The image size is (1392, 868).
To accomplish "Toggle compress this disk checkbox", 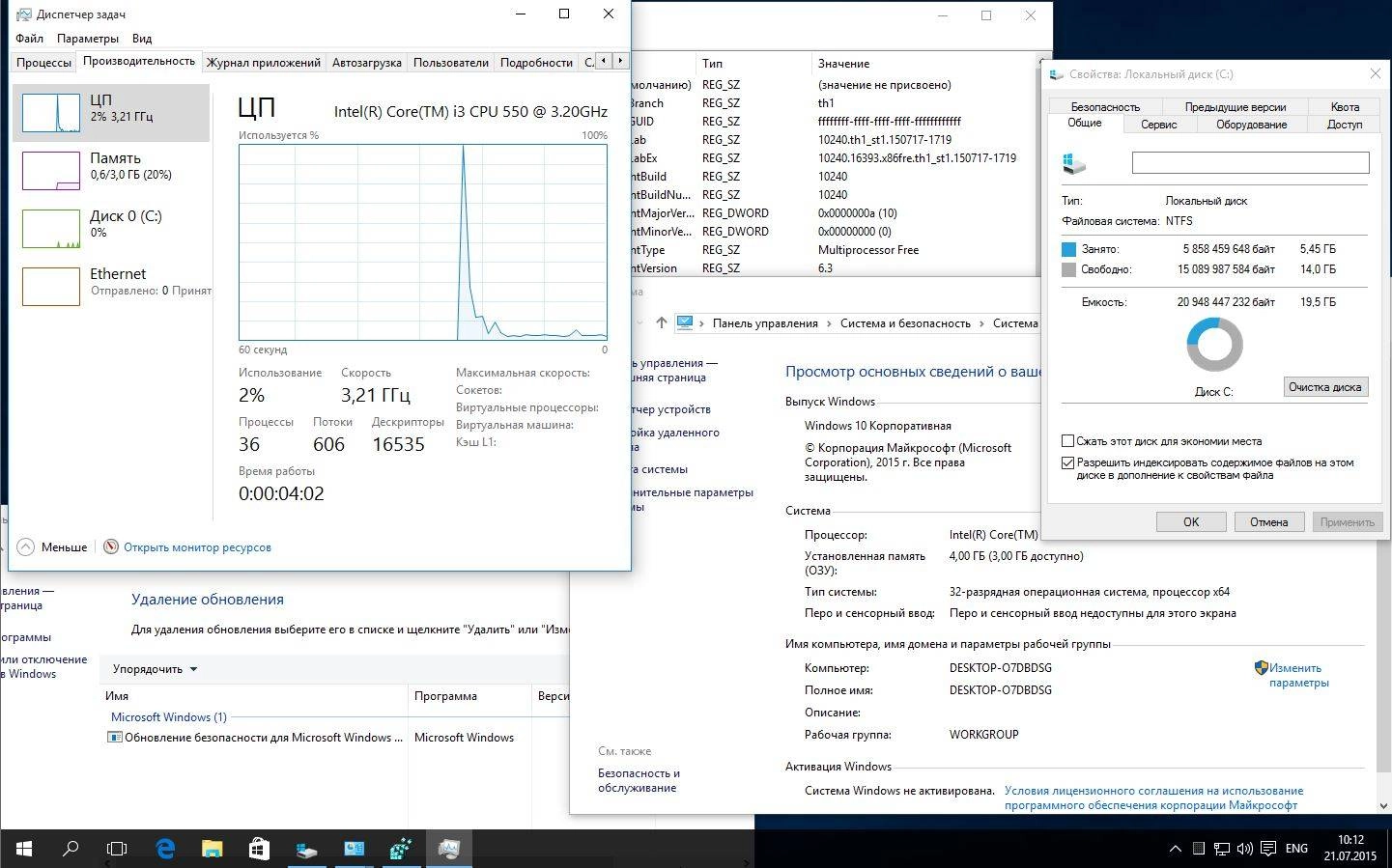I will pos(1067,441).
